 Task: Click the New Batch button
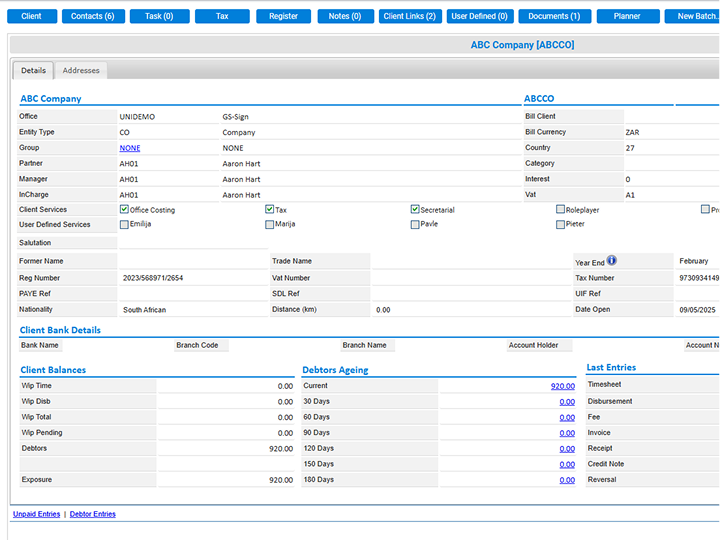pos(692,16)
